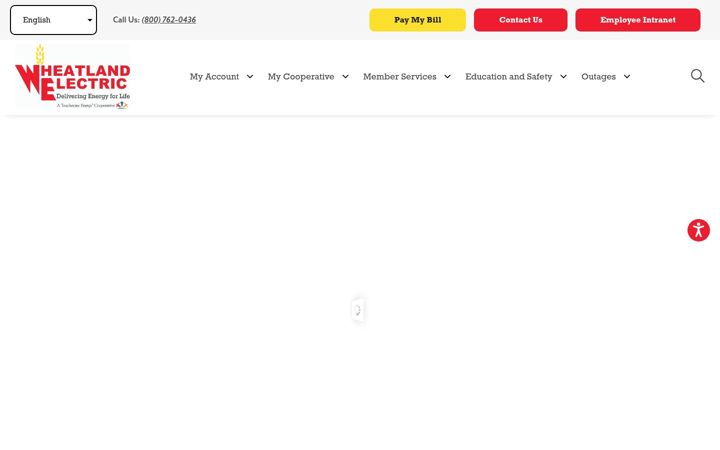Open the Outages menu item
Screen dimensions: 720x450
pos(598,77)
